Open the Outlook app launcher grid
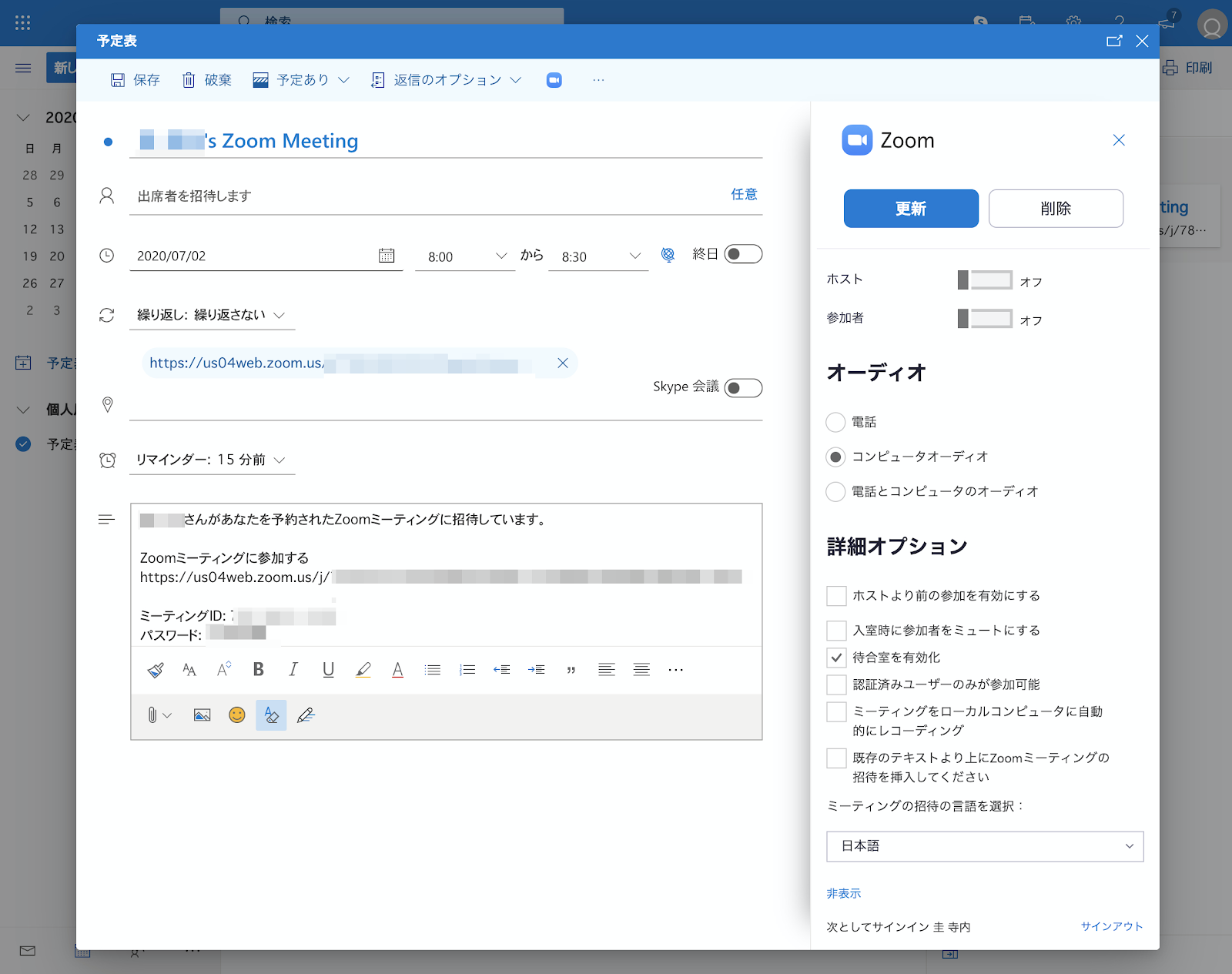The height and width of the screenshot is (974, 1232). tap(23, 23)
